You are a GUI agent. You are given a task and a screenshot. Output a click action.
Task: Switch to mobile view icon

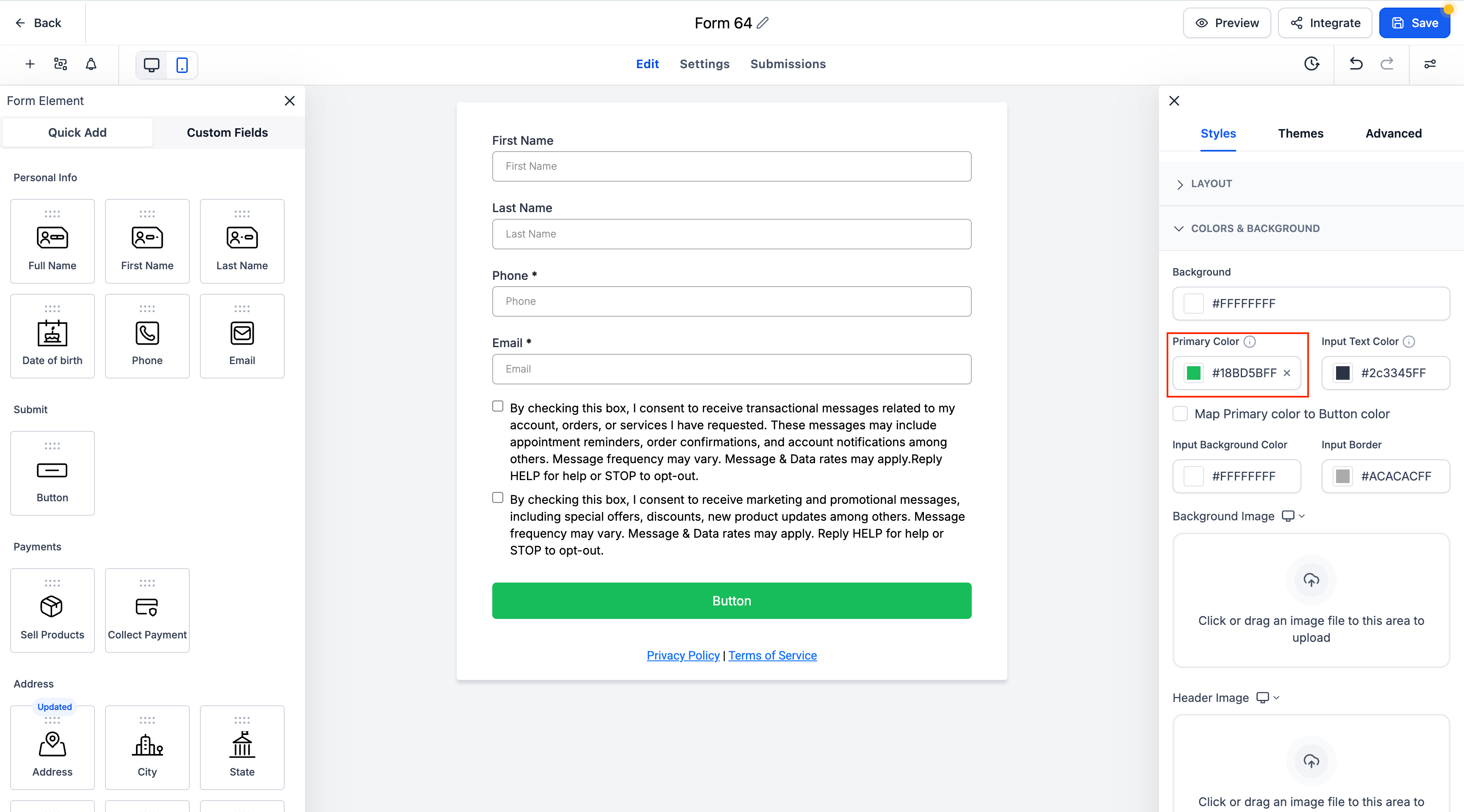click(182, 65)
